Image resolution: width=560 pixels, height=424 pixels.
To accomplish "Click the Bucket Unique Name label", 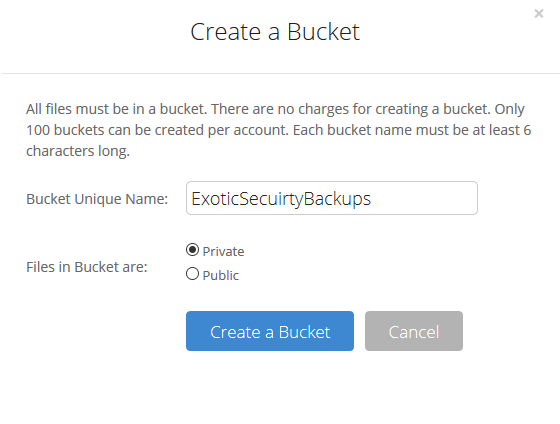I will tap(97, 199).
